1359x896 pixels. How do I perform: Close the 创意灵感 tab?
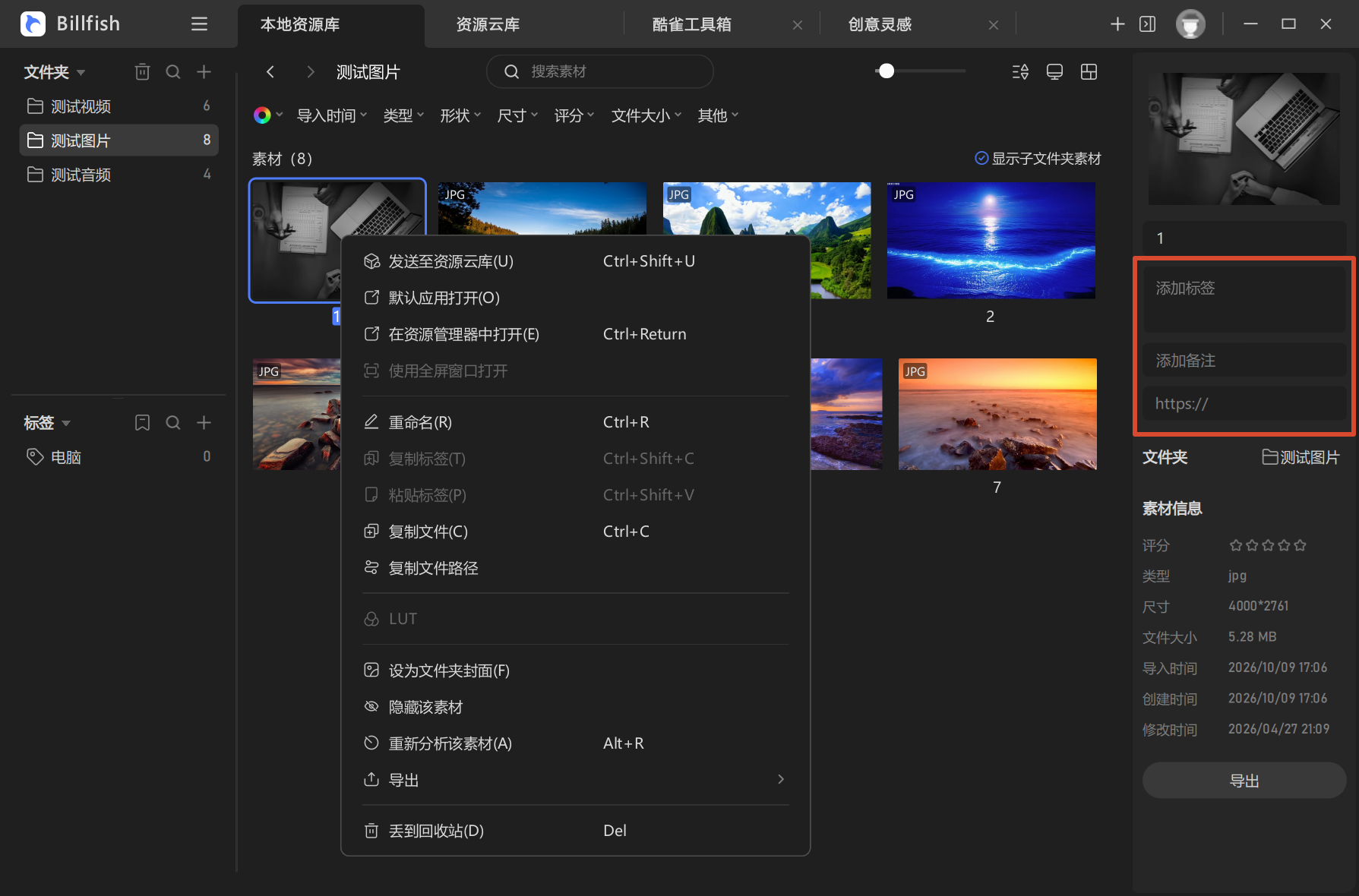(x=994, y=25)
